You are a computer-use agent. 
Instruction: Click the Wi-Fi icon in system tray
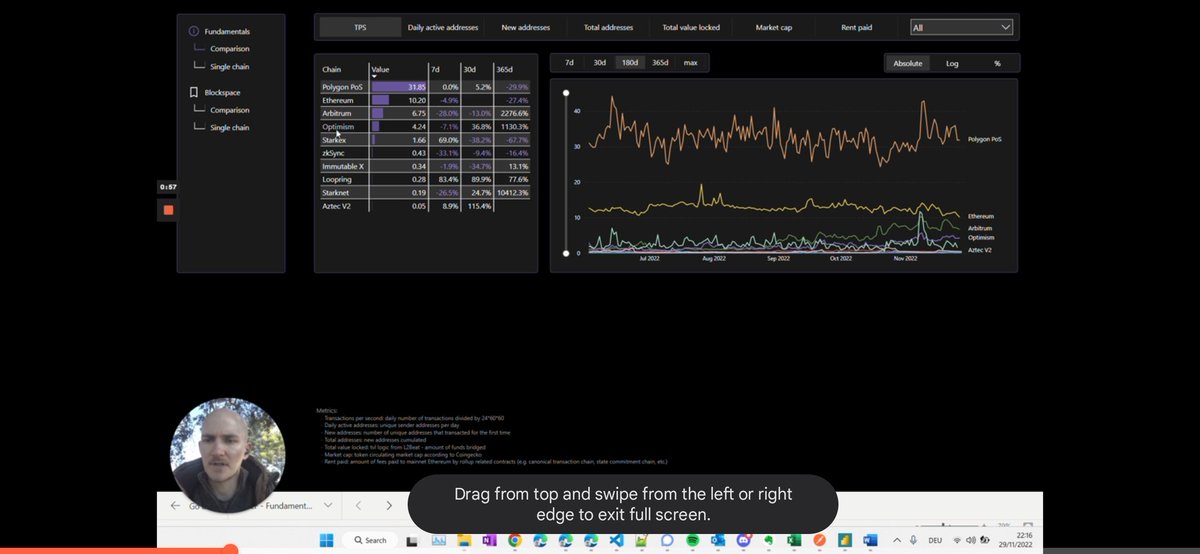click(x=957, y=540)
